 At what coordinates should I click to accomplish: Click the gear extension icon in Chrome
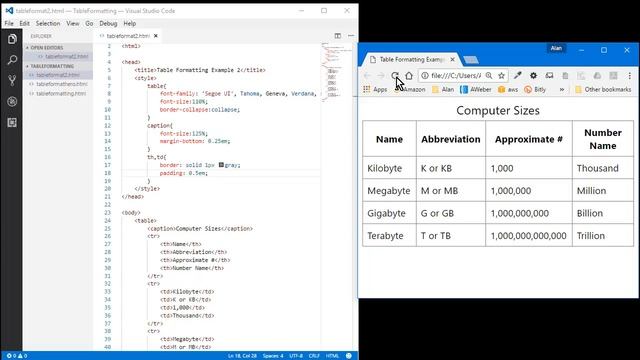[533, 76]
